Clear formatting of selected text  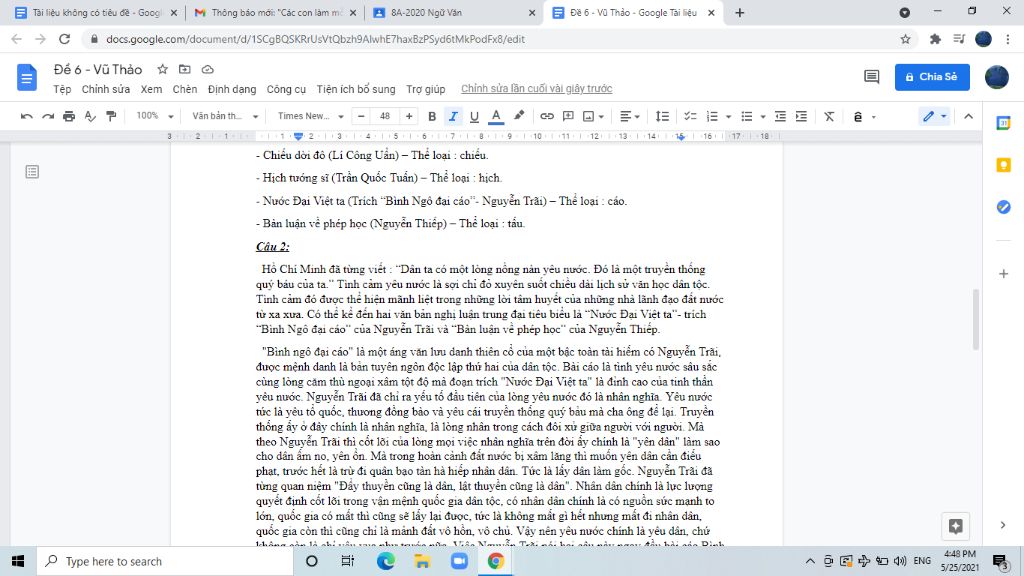click(x=829, y=116)
